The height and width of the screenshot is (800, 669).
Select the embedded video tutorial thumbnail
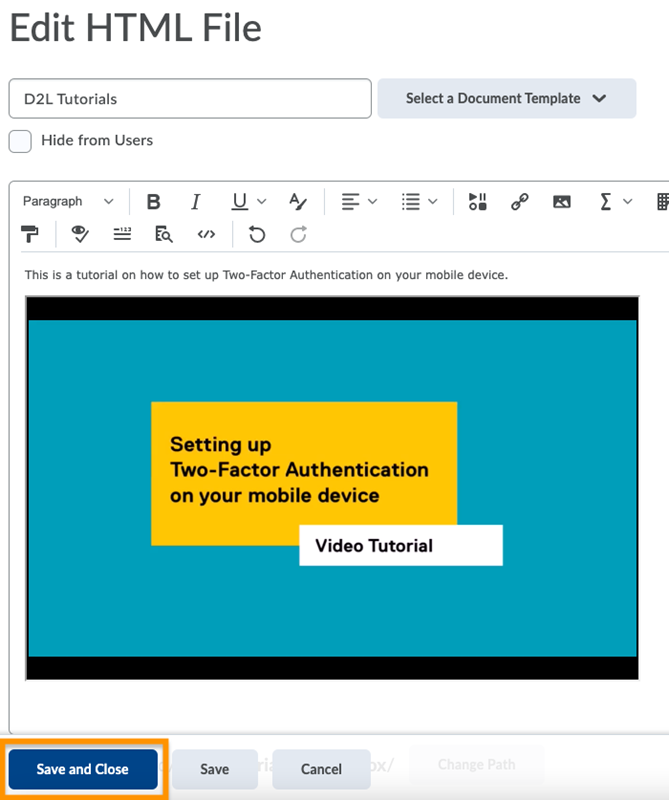tap(332, 488)
